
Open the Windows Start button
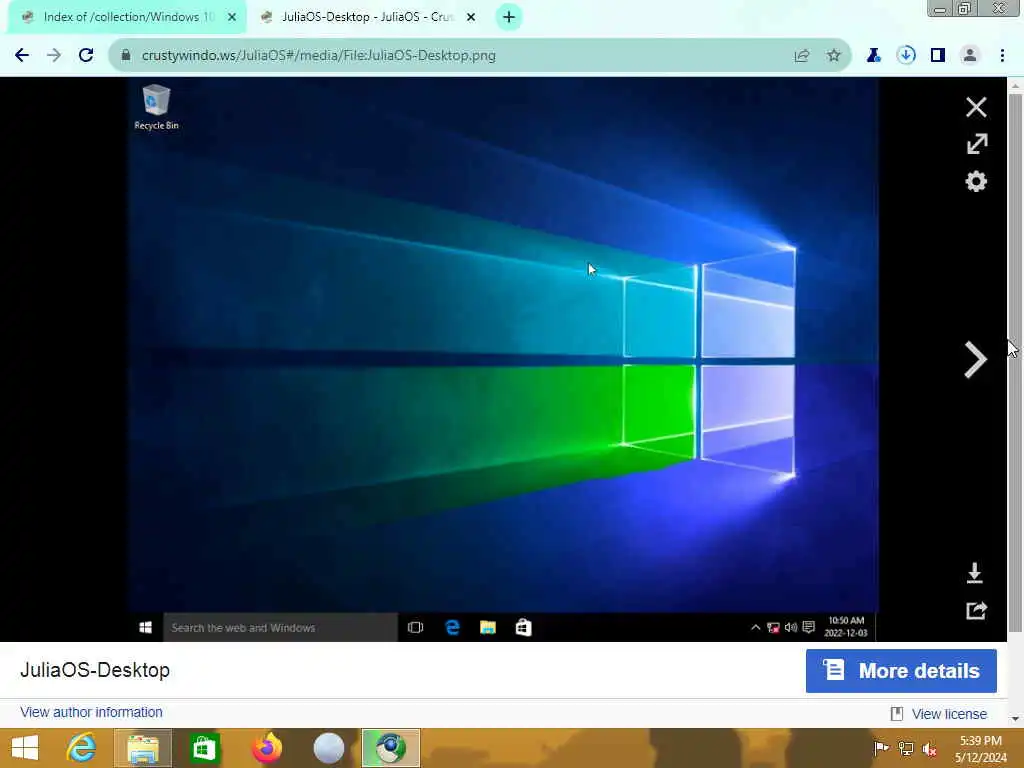25,748
